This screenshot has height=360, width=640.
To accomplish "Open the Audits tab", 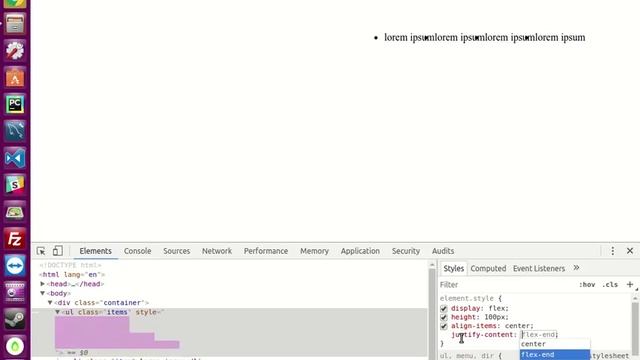I will click(443, 251).
